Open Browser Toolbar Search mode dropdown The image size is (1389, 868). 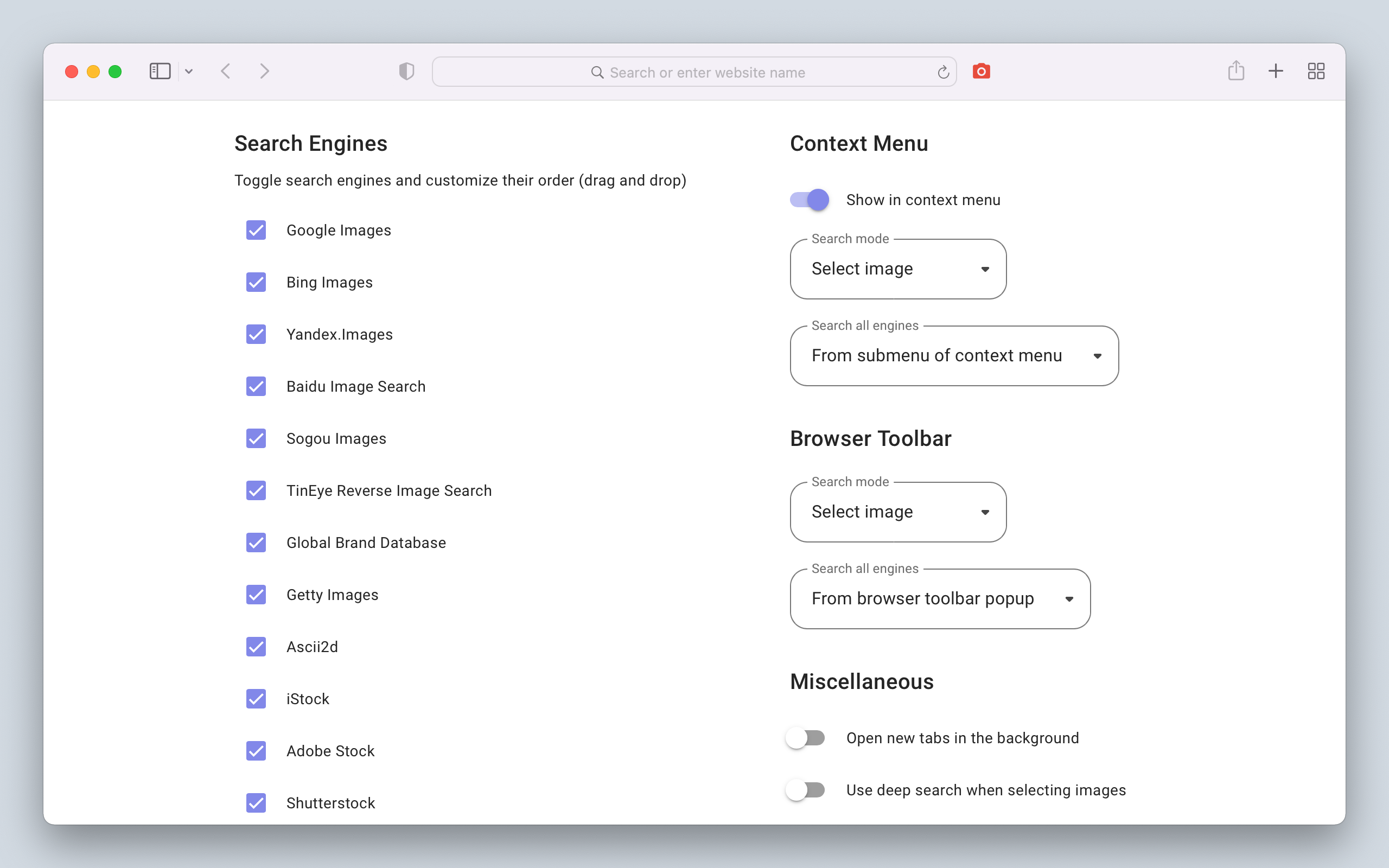click(897, 512)
